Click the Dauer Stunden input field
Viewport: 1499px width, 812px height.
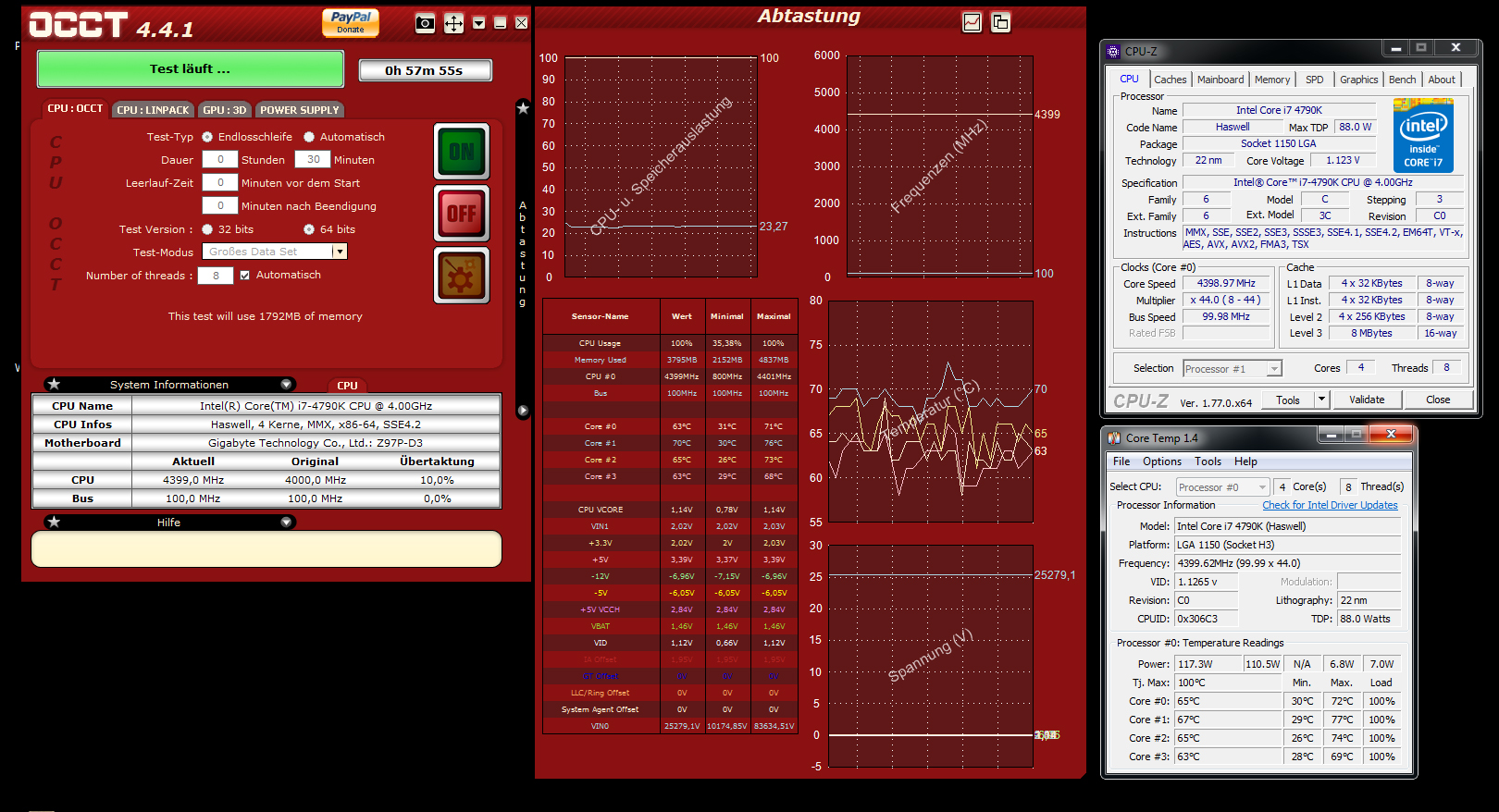(220, 159)
